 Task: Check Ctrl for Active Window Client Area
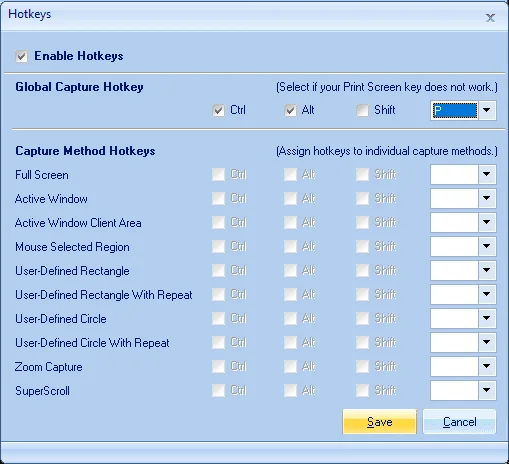[218, 222]
